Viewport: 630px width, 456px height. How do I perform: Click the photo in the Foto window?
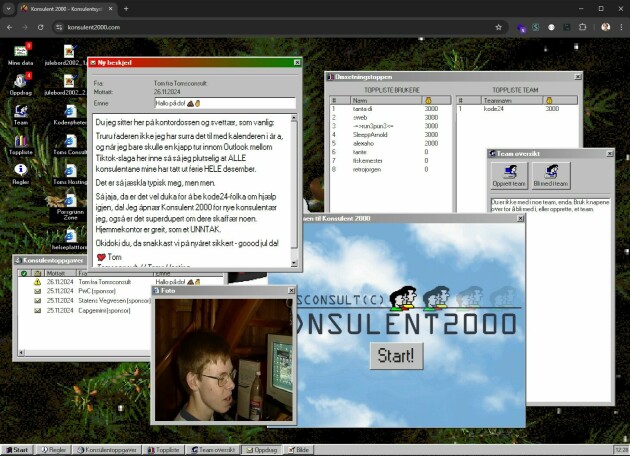[x=223, y=360]
